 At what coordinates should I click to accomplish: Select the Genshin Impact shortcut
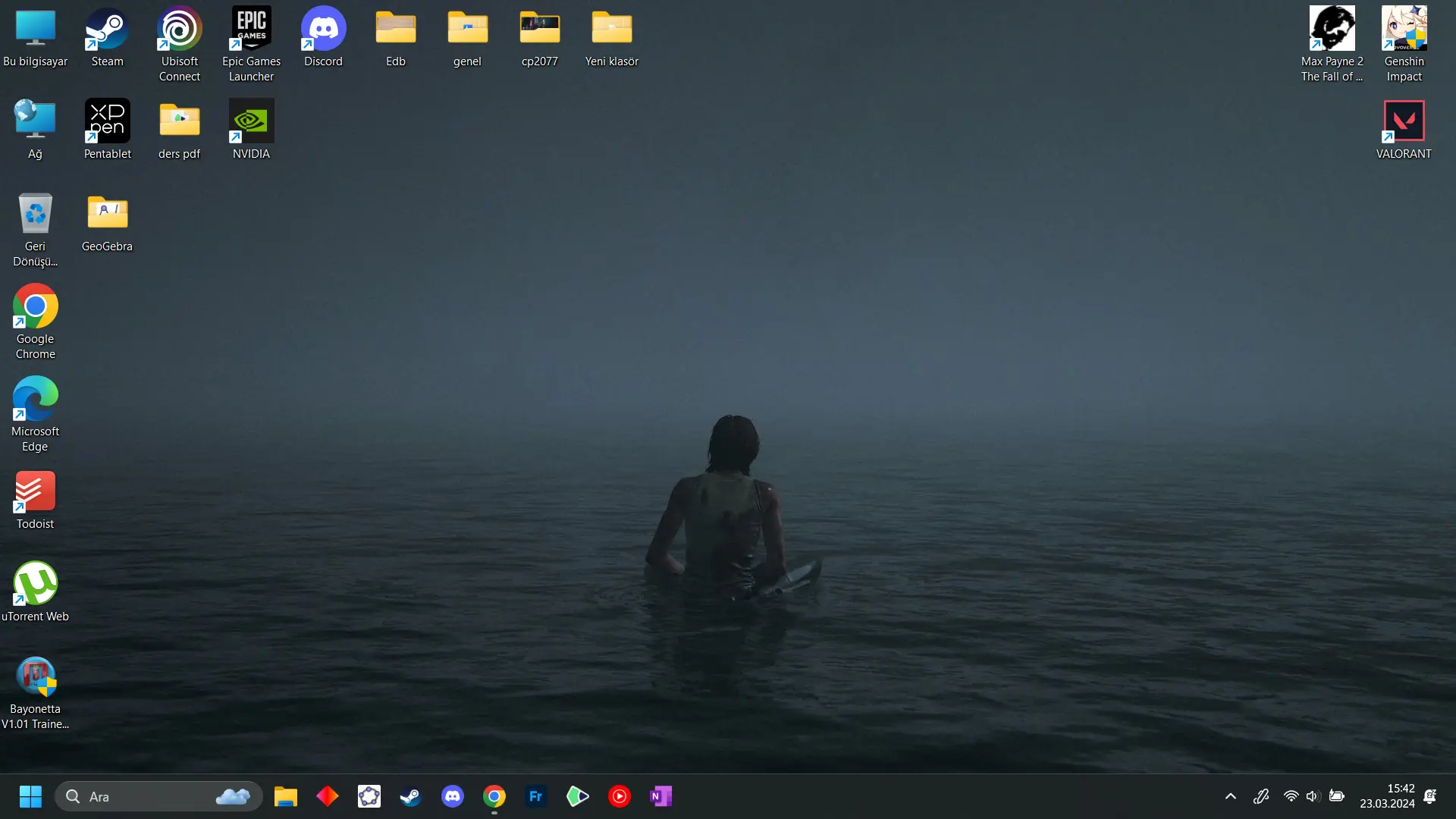click(x=1404, y=45)
